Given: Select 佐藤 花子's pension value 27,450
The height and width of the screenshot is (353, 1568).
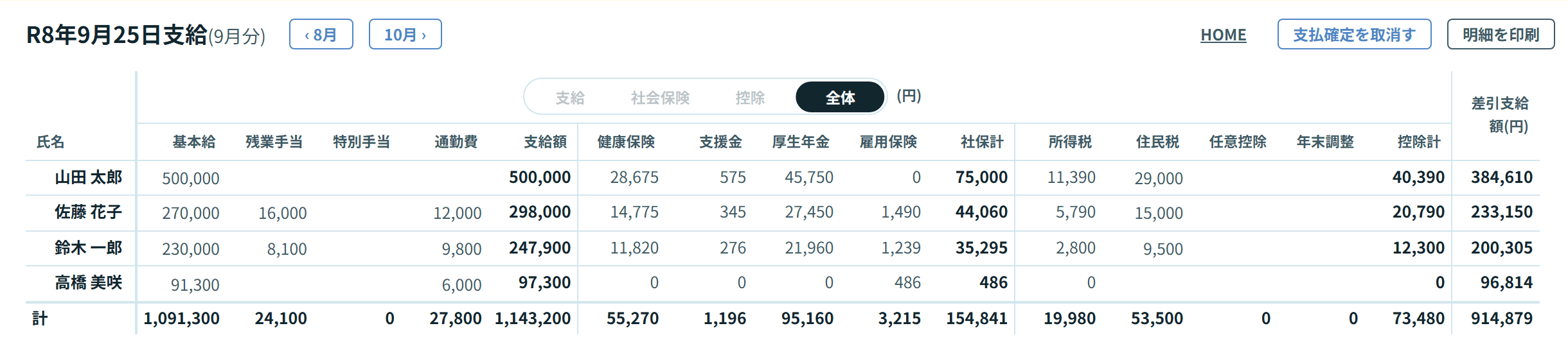Looking at the screenshot, I should click(810, 212).
